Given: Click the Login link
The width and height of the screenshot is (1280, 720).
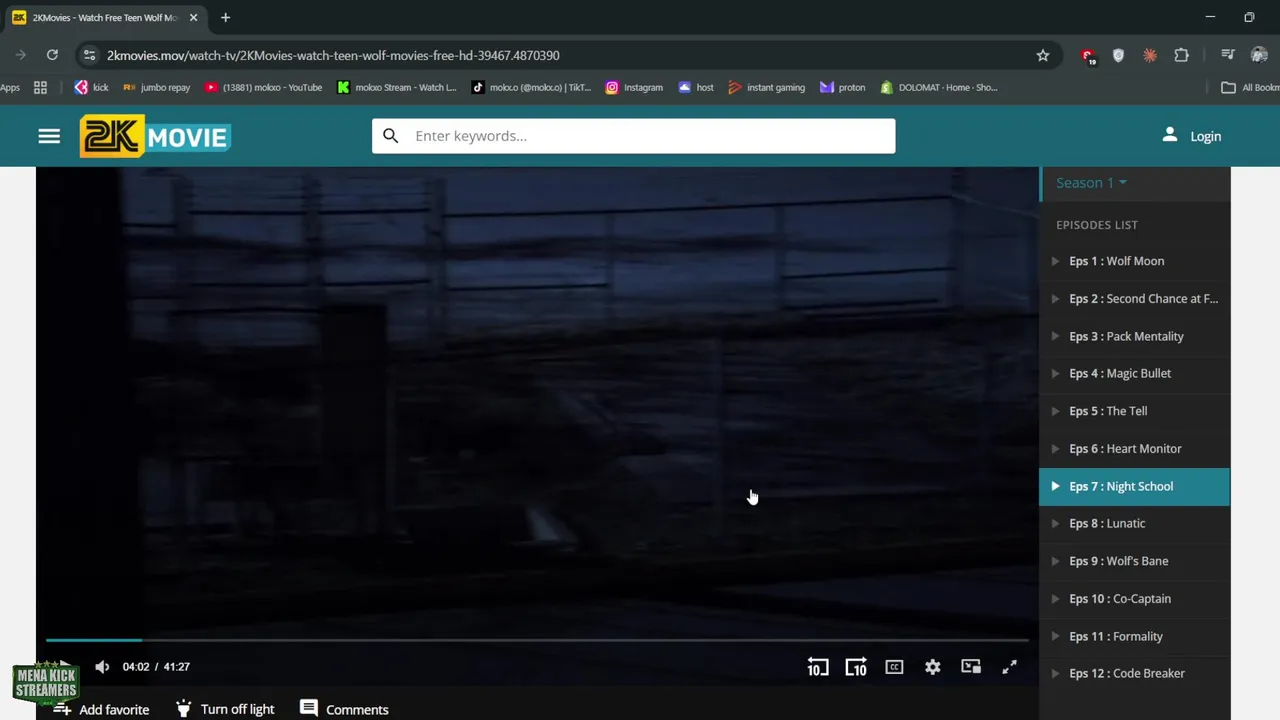Looking at the screenshot, I should 1205,136.
